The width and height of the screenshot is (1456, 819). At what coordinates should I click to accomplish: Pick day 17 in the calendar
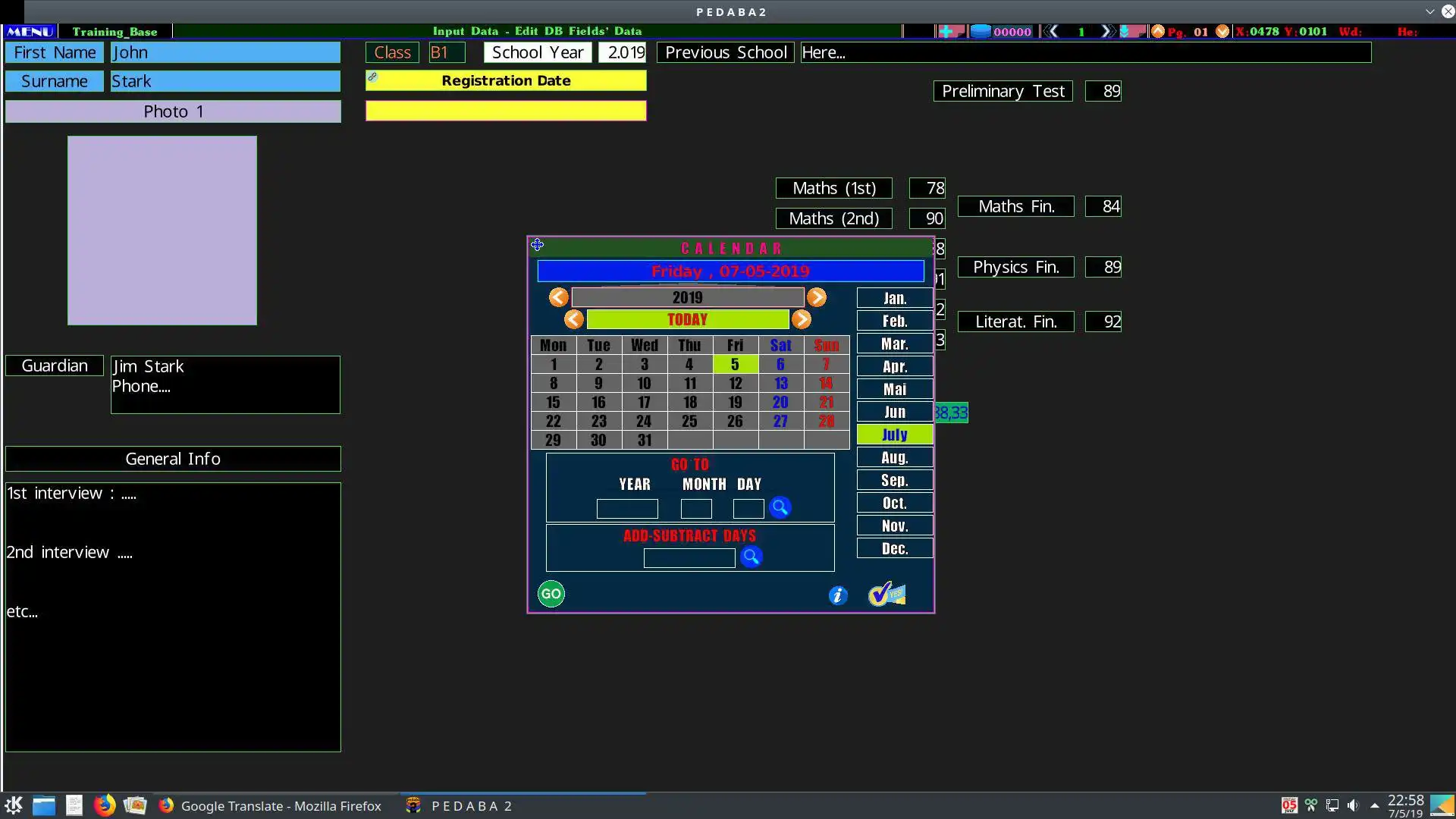click(644, 402)
